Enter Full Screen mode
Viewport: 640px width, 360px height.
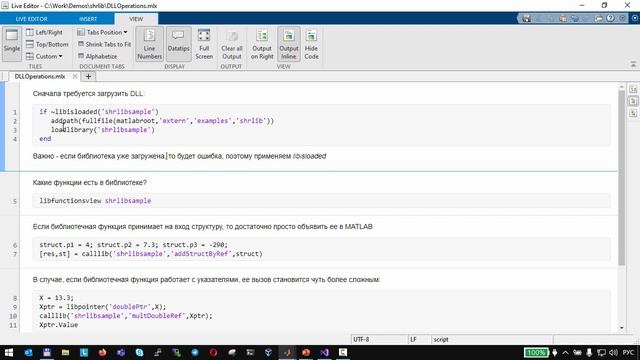point(204,44)
